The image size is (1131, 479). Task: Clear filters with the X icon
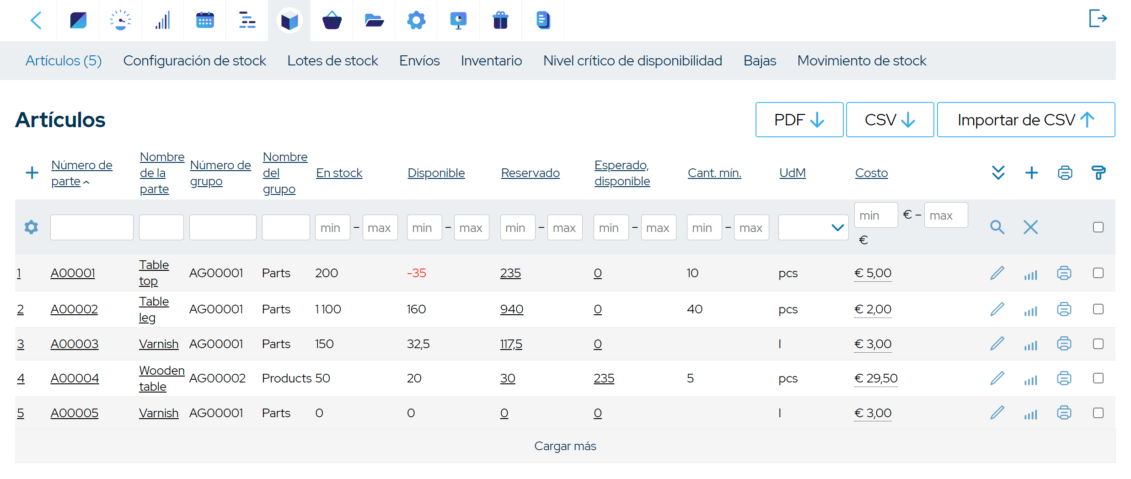(x=1031, y=227)
